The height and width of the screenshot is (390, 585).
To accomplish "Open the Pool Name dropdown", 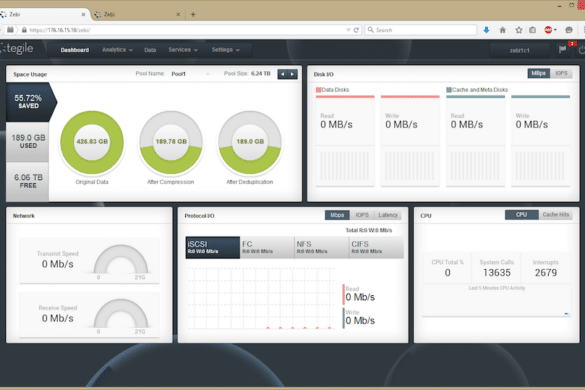I will coord(190,74).
